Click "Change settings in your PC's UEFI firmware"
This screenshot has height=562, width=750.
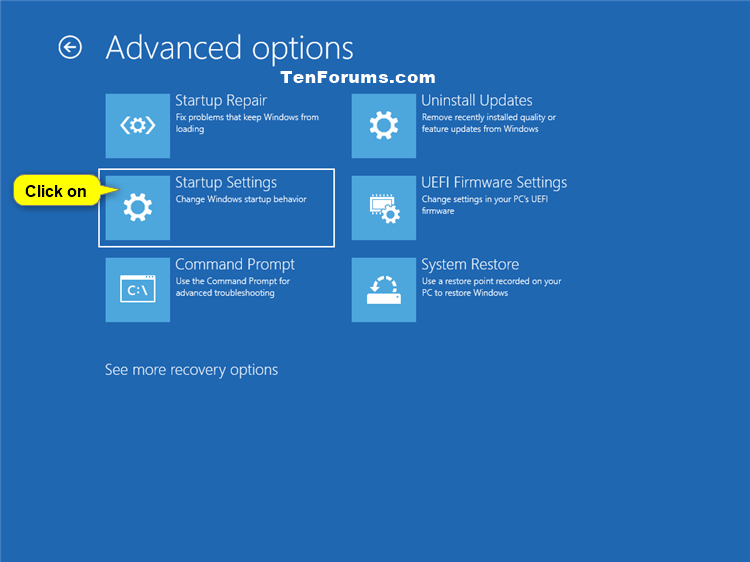pyautogui.click(x=485, y=205)
